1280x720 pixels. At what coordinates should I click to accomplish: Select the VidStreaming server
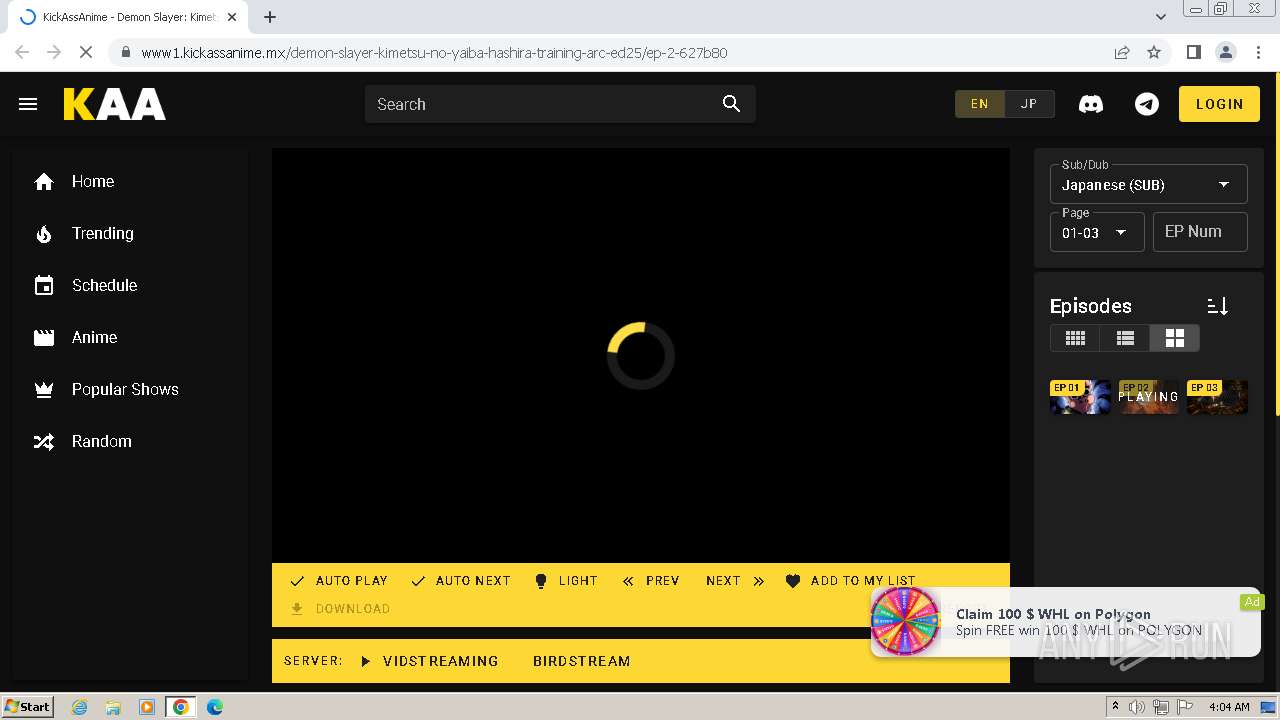[429, 661]
